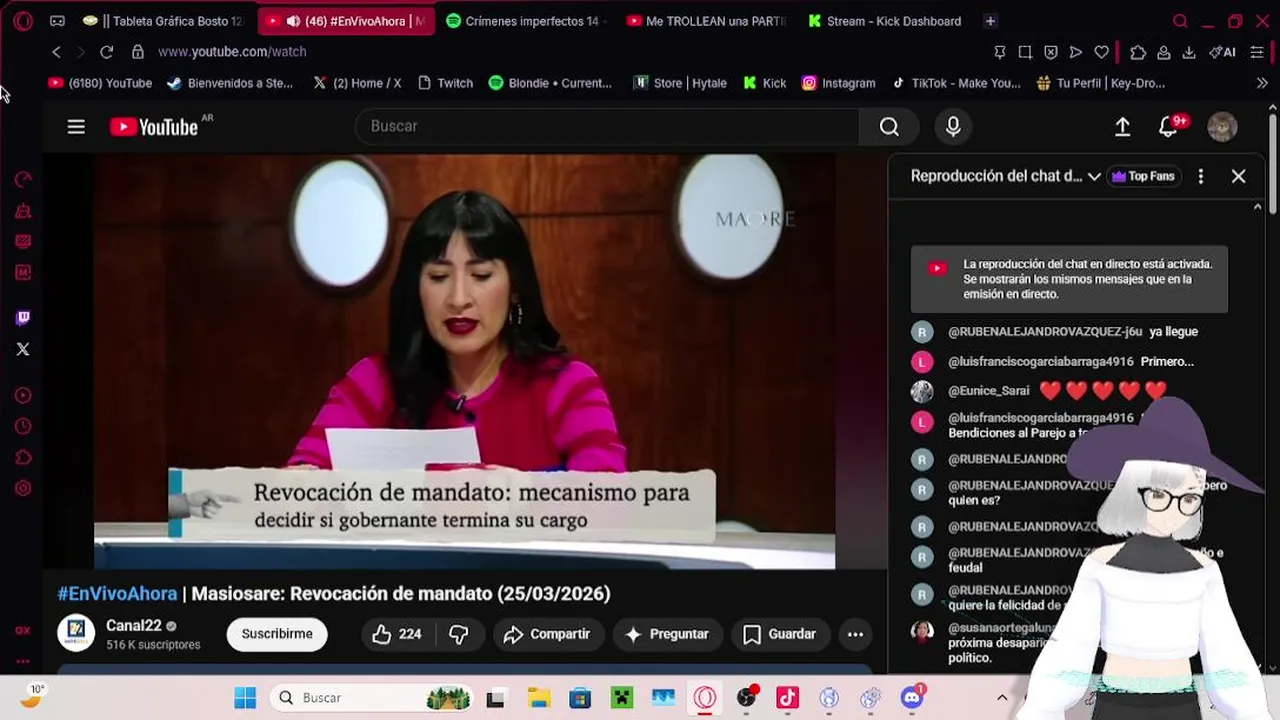Click the Preguntar ask button
Image resolution: width=1280 pixels, height=720 pixels.
[x=667, y=634]
